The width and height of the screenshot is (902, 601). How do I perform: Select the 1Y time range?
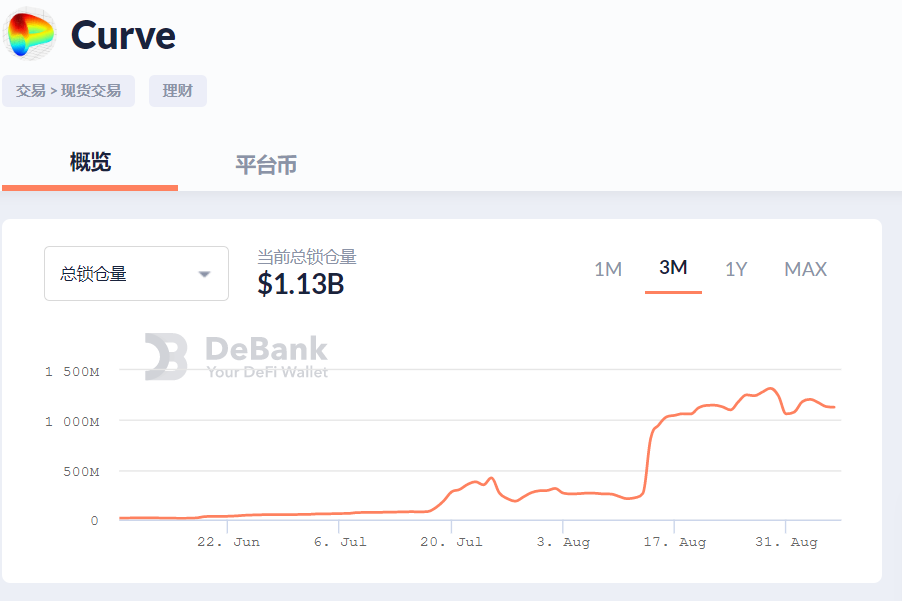point(736,269)
